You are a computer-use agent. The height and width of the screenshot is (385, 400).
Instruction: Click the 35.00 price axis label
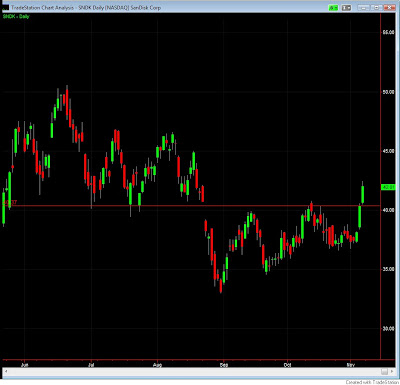(388, 269)
